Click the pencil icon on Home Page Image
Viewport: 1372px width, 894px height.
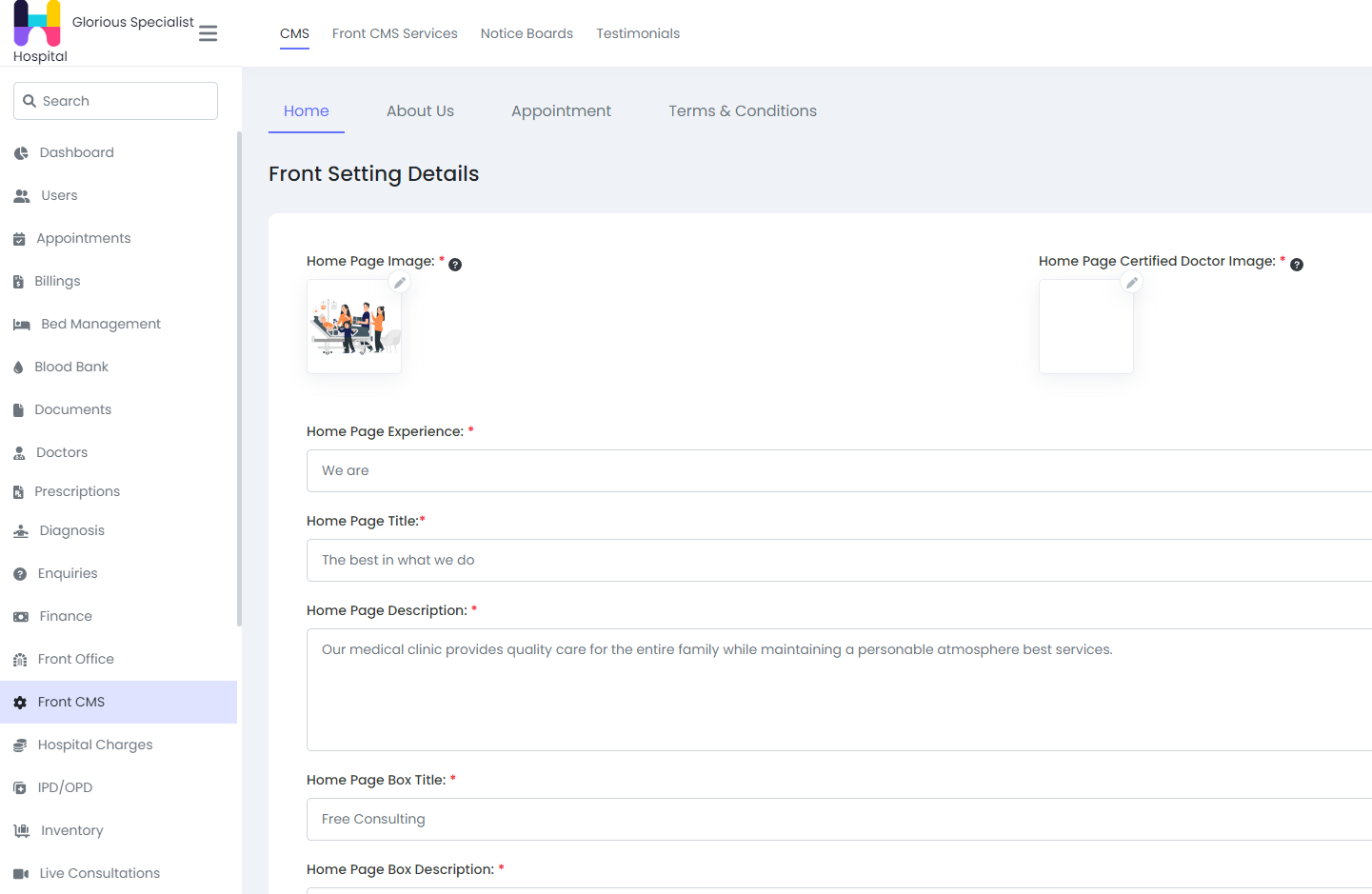tap(400, 282)
